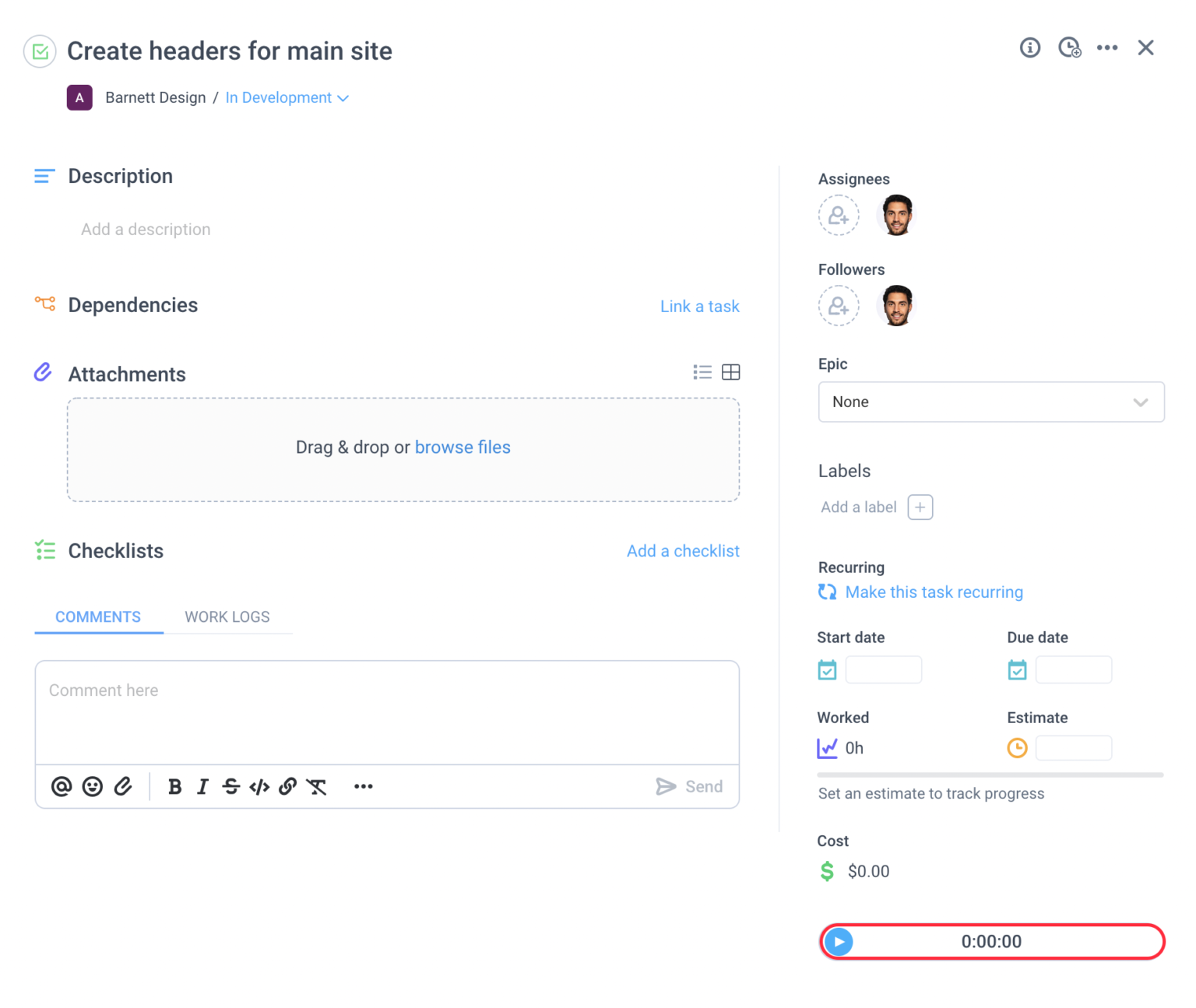This screenshot has height=1008, width=1196.
Task: Open the emoji picker in the comment editor
Action: 93,787
